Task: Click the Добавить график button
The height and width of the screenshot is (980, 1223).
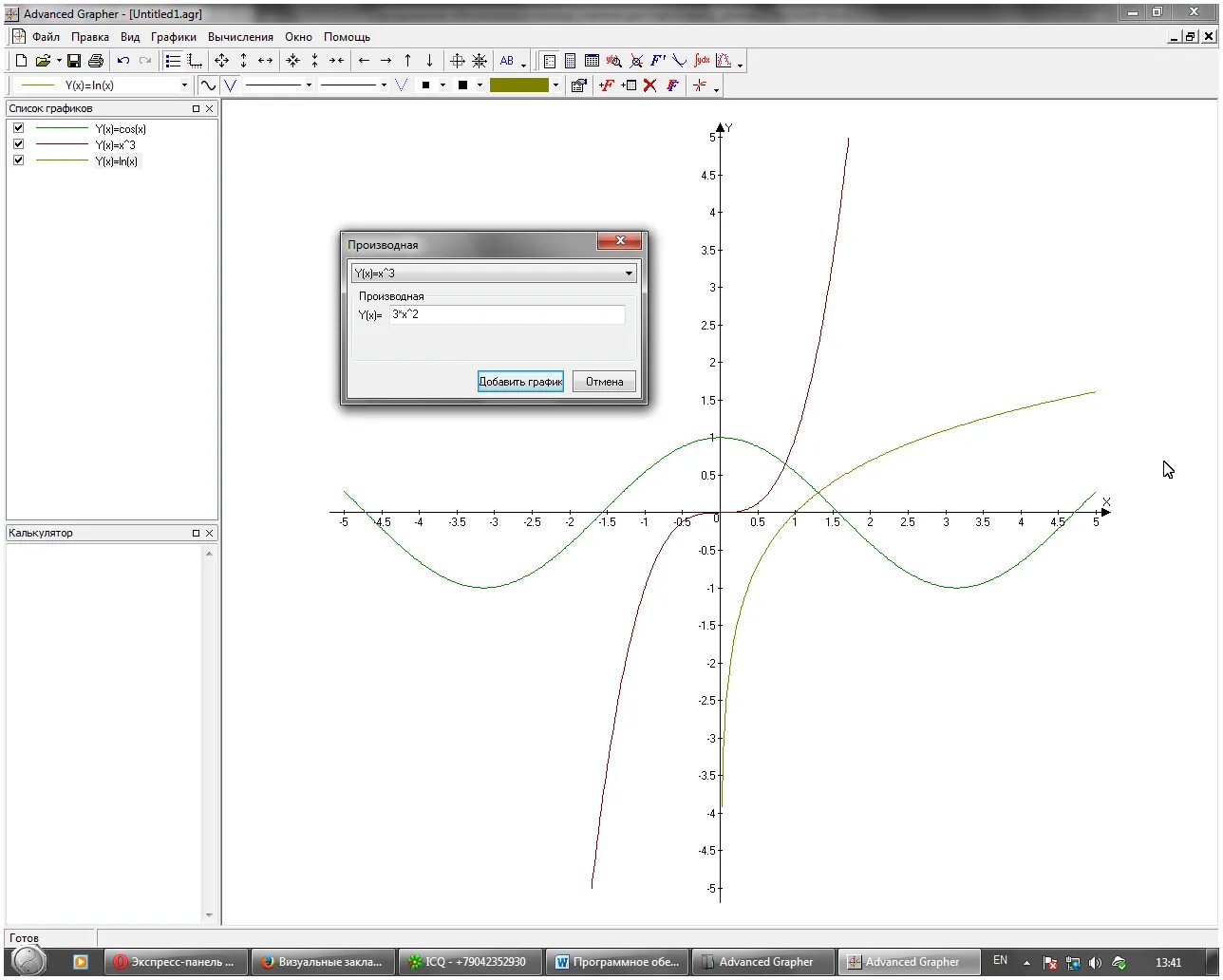Action: click(x=520, y=382)
